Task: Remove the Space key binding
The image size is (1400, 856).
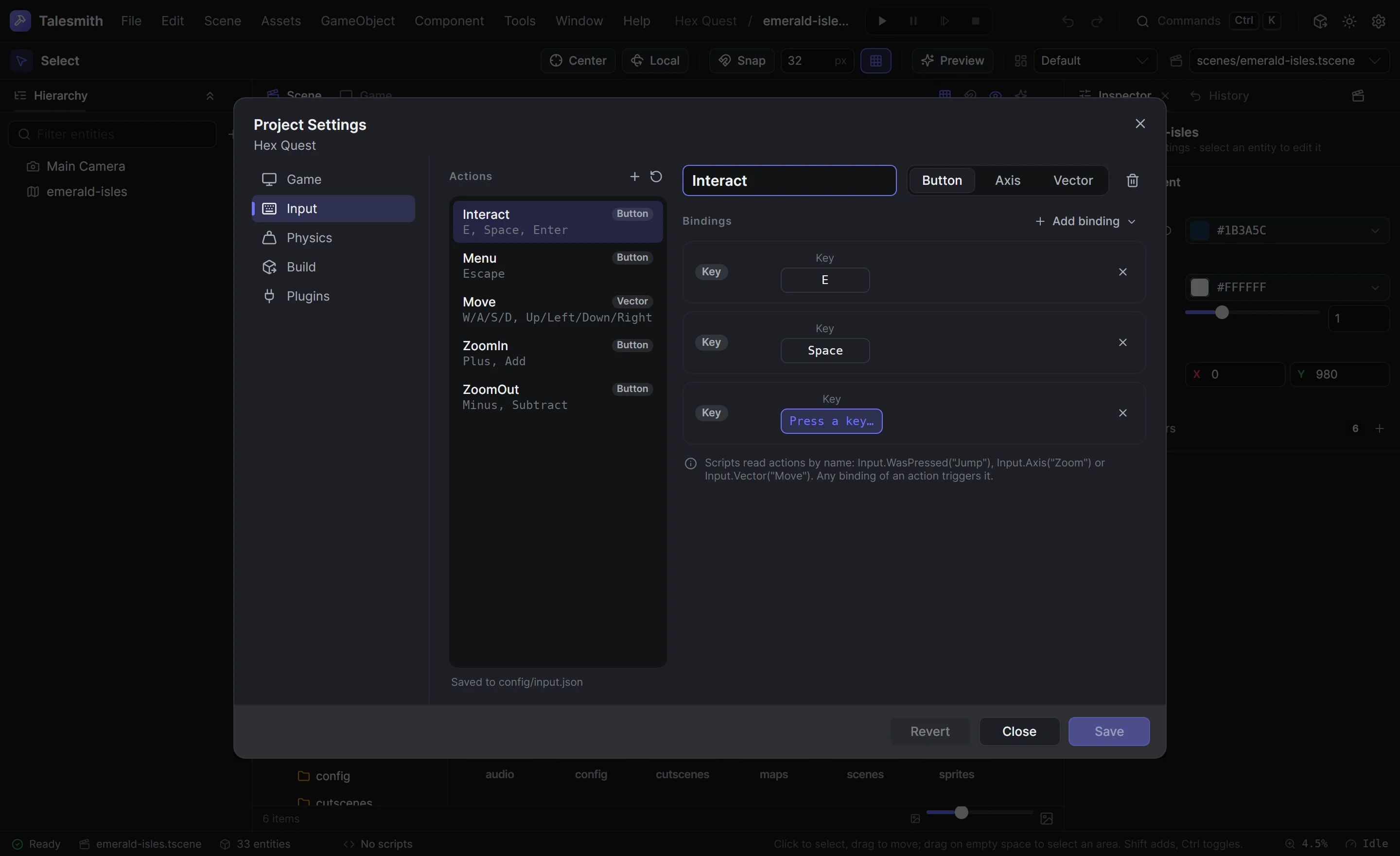Action: (x=1123, y=343)
